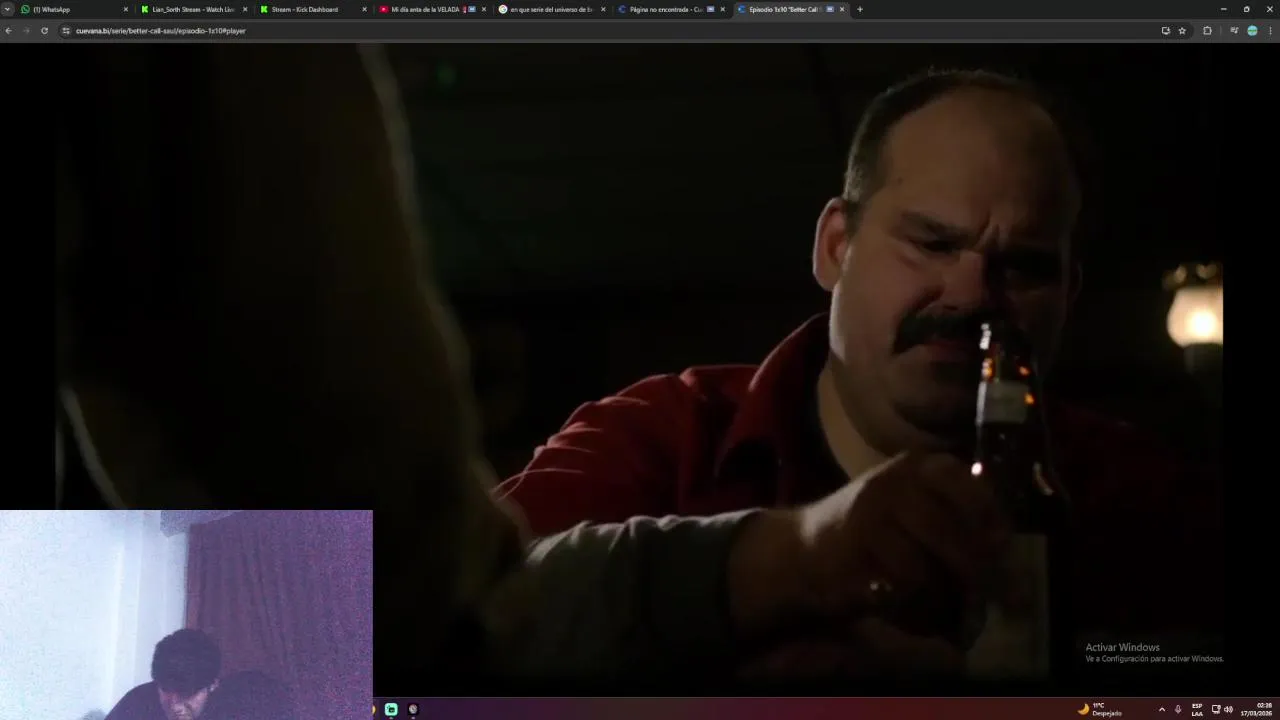
Task: Click the webcam overlay thumbnail
Action: pos(186,615)
